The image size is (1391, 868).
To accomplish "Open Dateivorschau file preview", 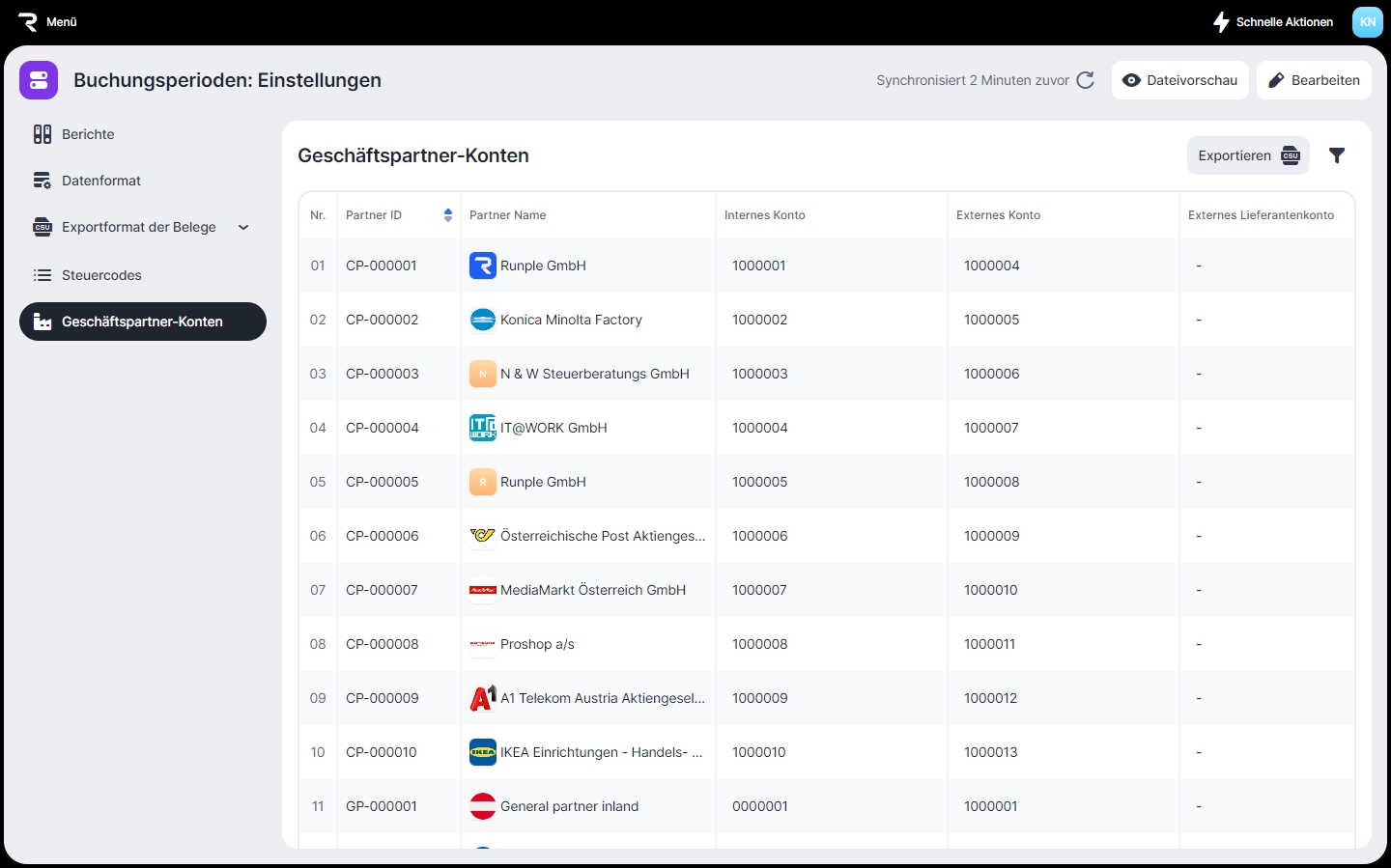I will (x=1179, y=80).
